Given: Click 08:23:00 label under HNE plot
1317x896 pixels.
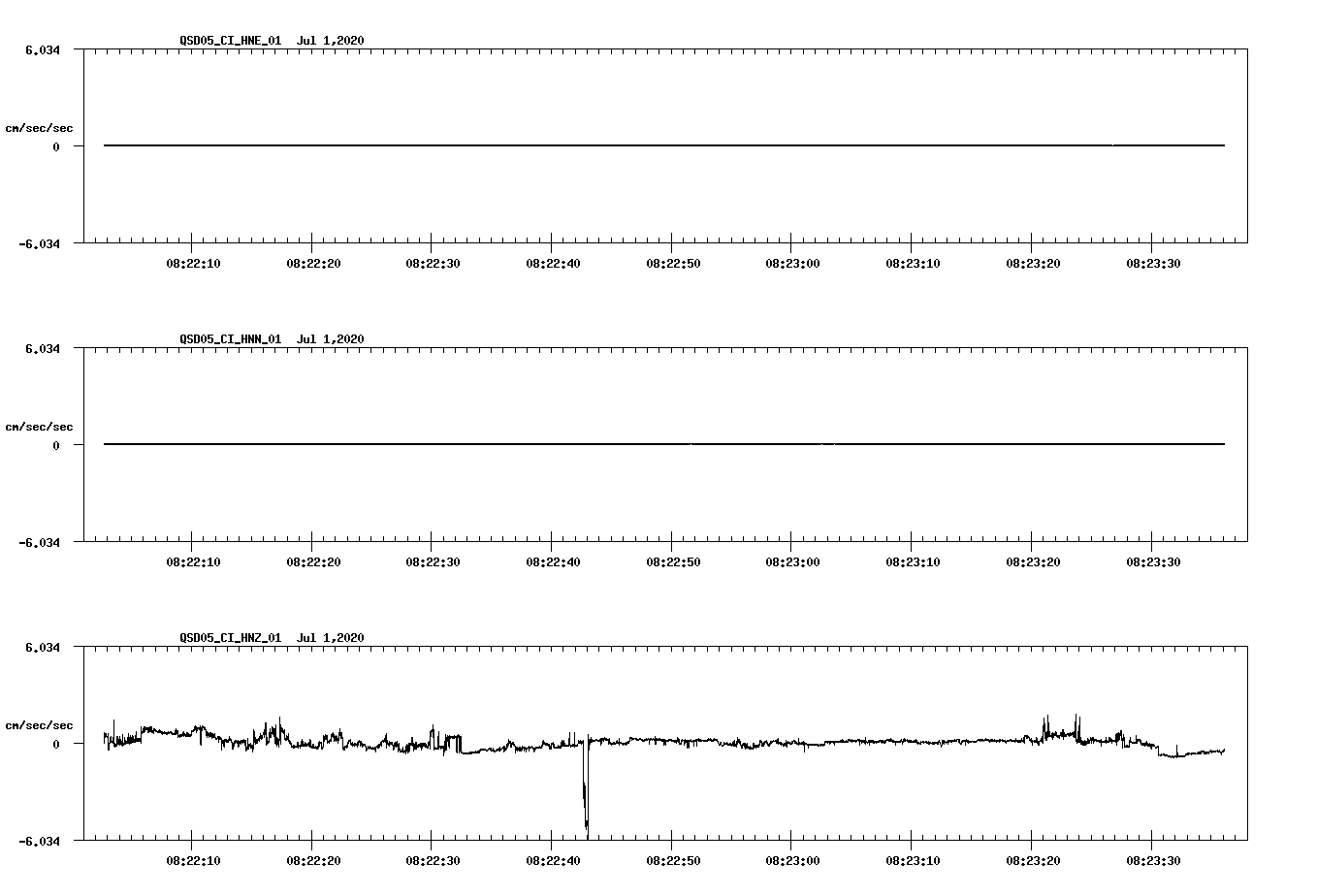Looking at the screenshot, I should pos(792,264).
